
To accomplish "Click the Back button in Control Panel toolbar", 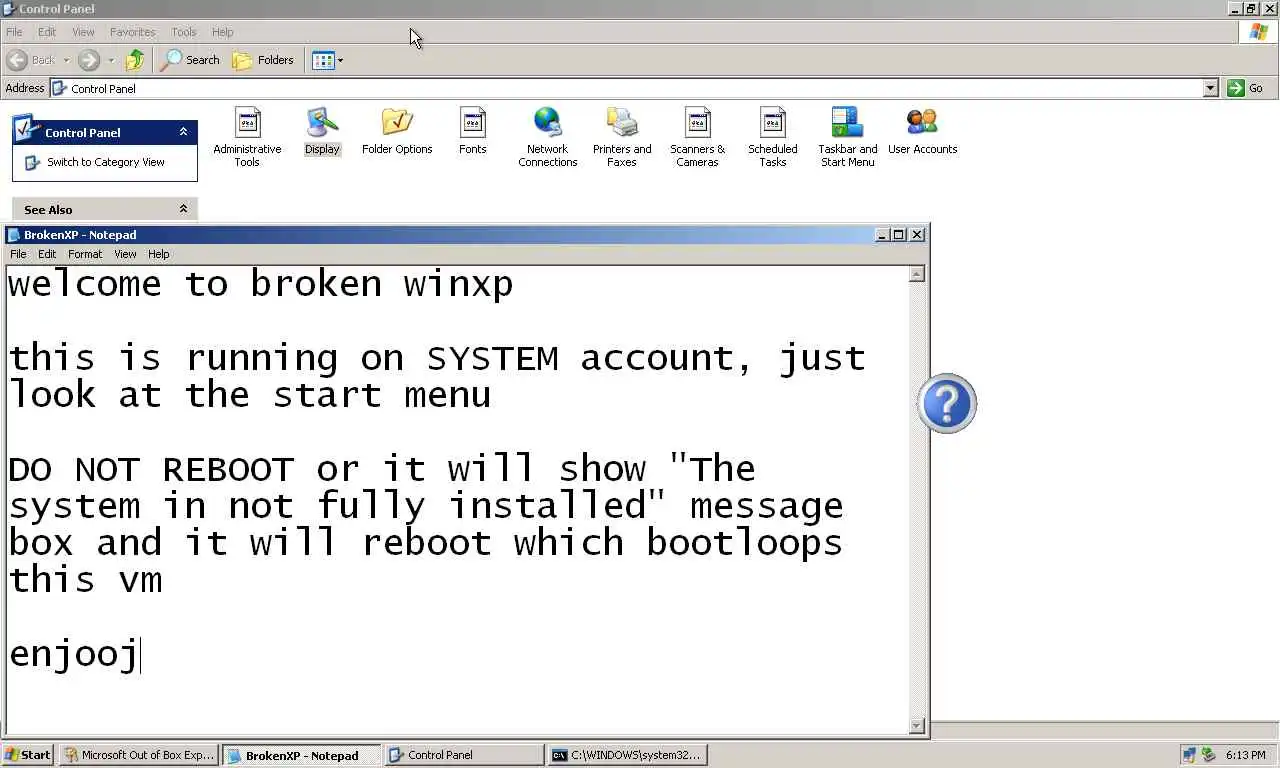I will pos(31,60).
